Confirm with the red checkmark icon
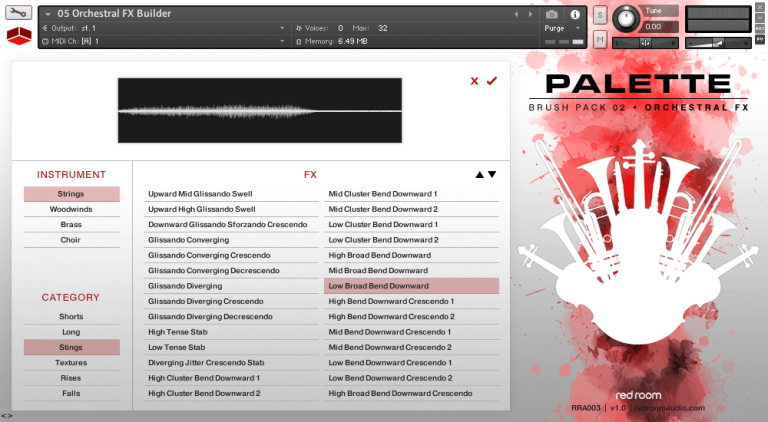Image resolution: width=768 pixels, height=422 pixels. (x=492, y=81)
